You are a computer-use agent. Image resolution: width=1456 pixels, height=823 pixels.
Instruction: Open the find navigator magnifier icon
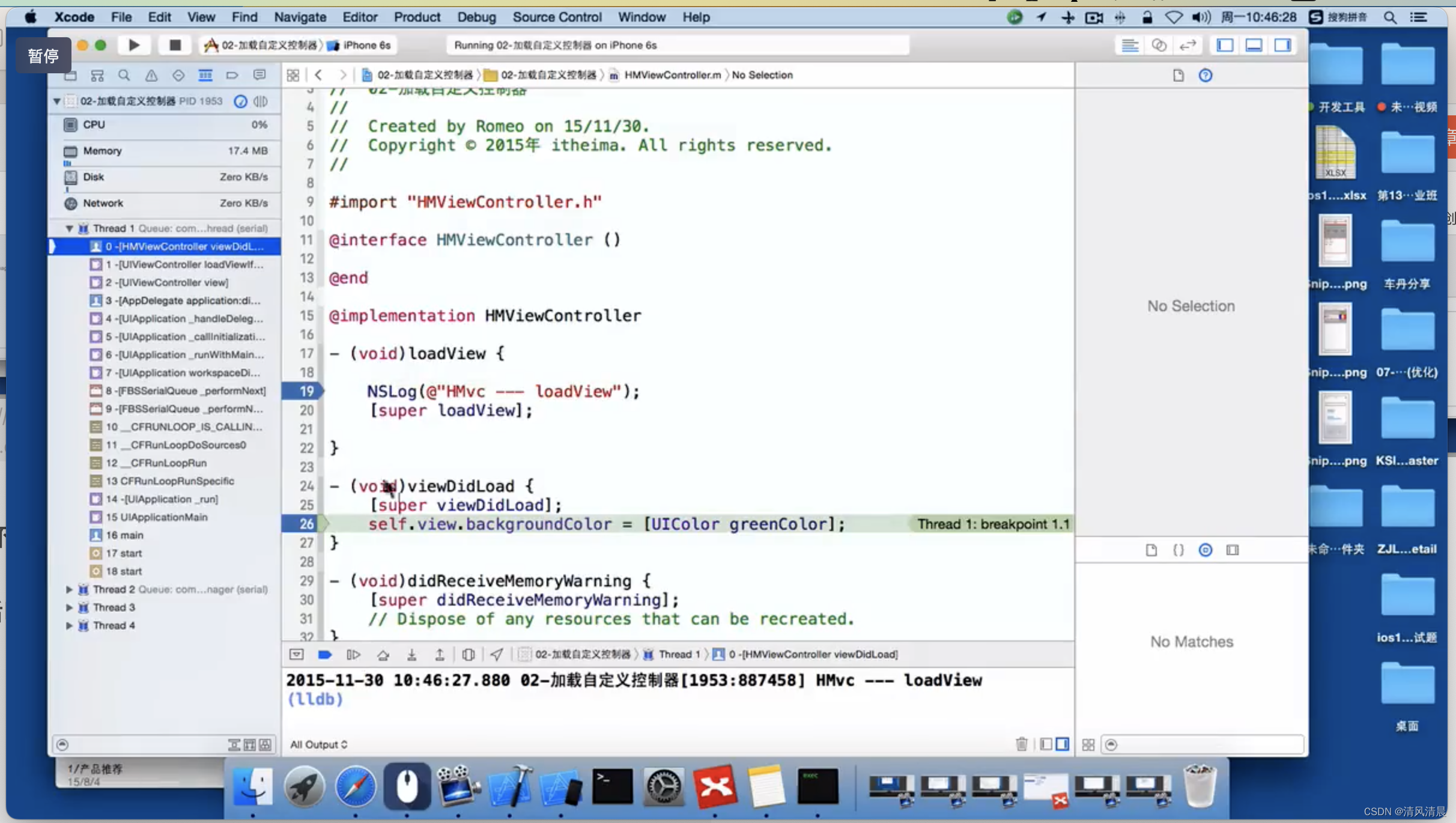point(124,75)
